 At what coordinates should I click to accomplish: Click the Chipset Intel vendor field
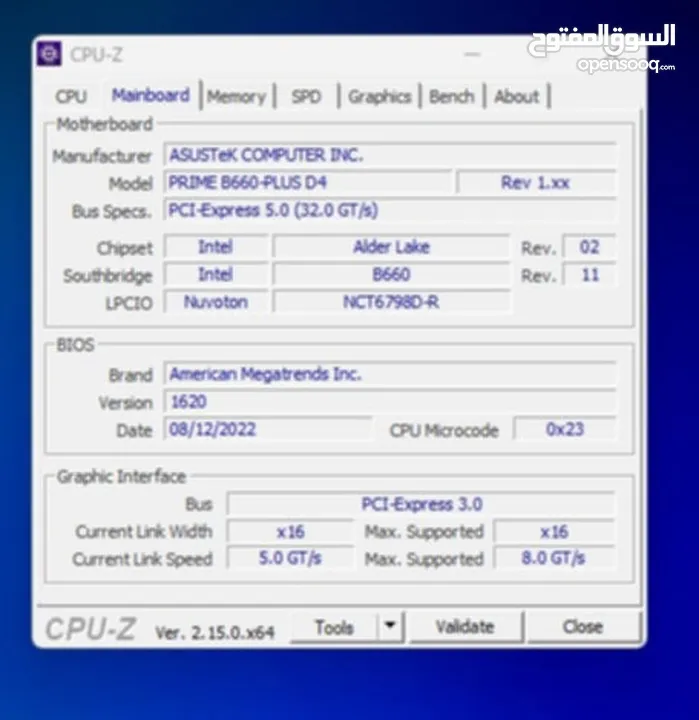pos(215,247)
